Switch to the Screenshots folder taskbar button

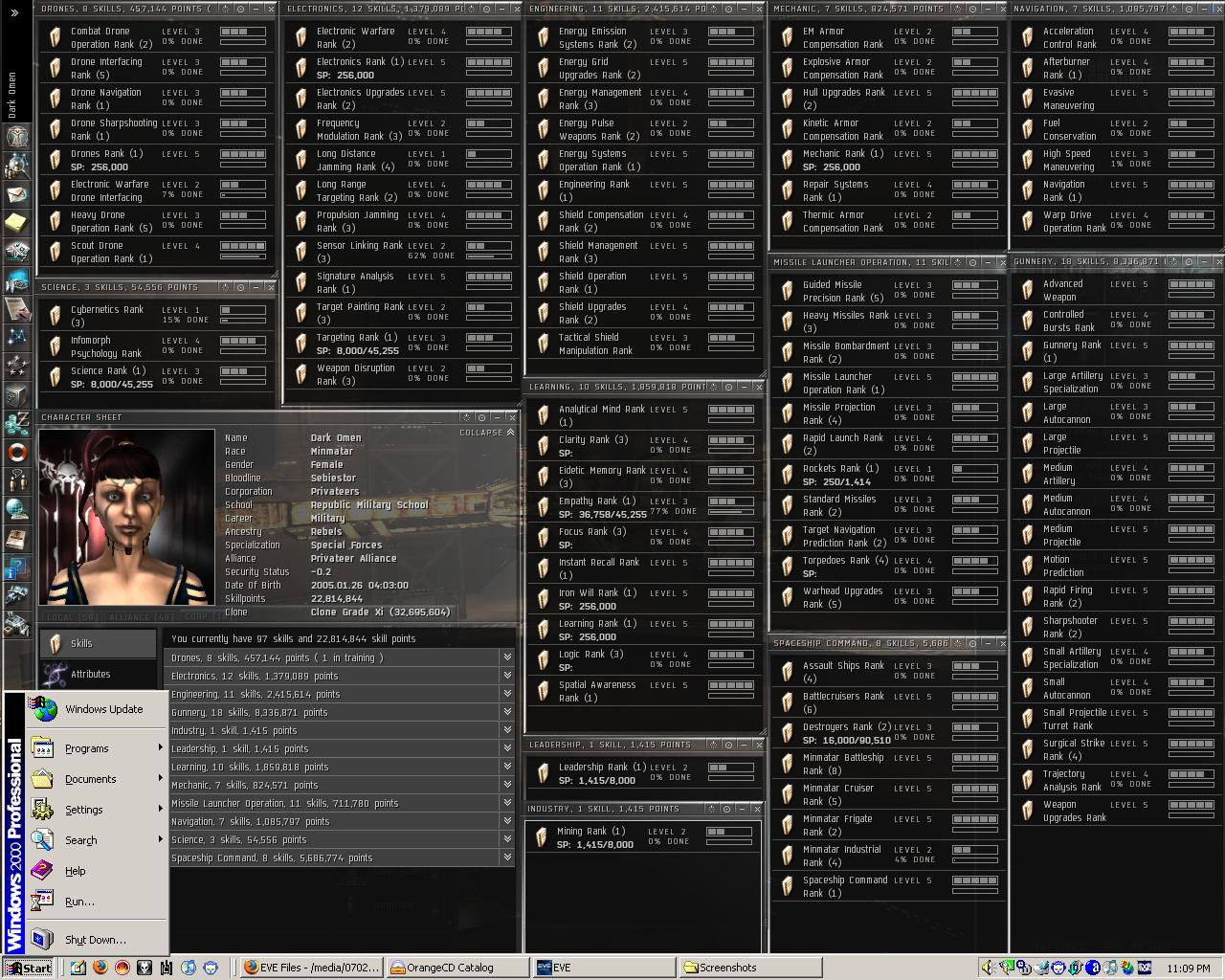[750, 968]
